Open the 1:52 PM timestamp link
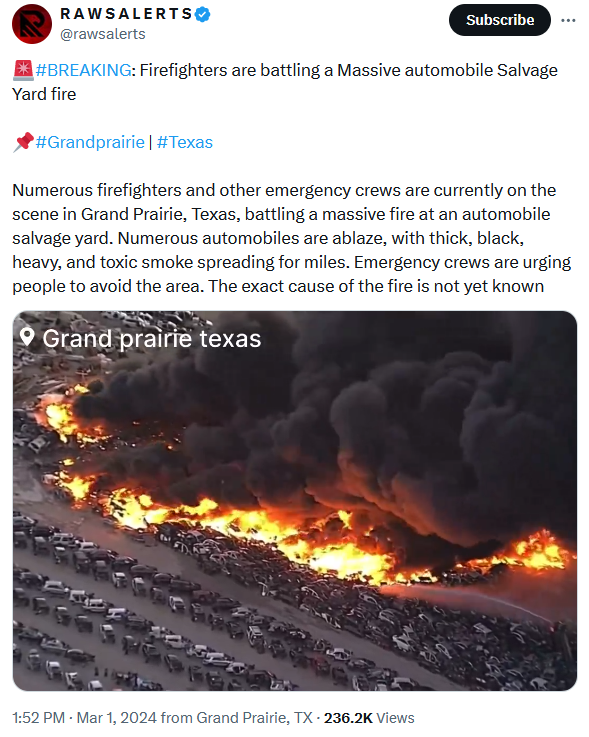The height and width of the screenshot is (737, 589). pos(39,718)
